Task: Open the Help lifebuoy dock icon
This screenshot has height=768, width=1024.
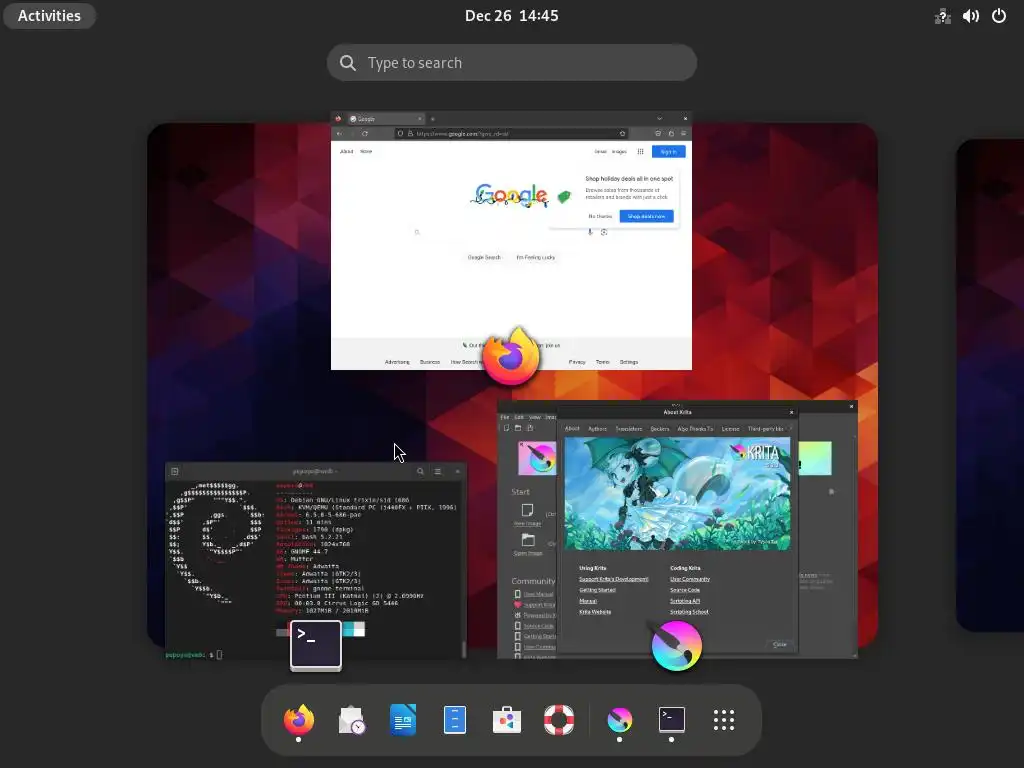Action: [x=559, y=720]
